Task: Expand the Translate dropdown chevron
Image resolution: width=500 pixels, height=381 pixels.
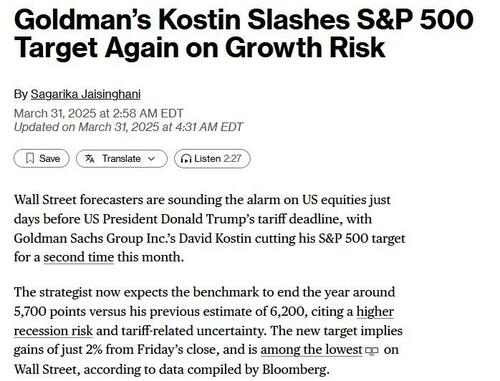Action: click(x=151, y=159)
